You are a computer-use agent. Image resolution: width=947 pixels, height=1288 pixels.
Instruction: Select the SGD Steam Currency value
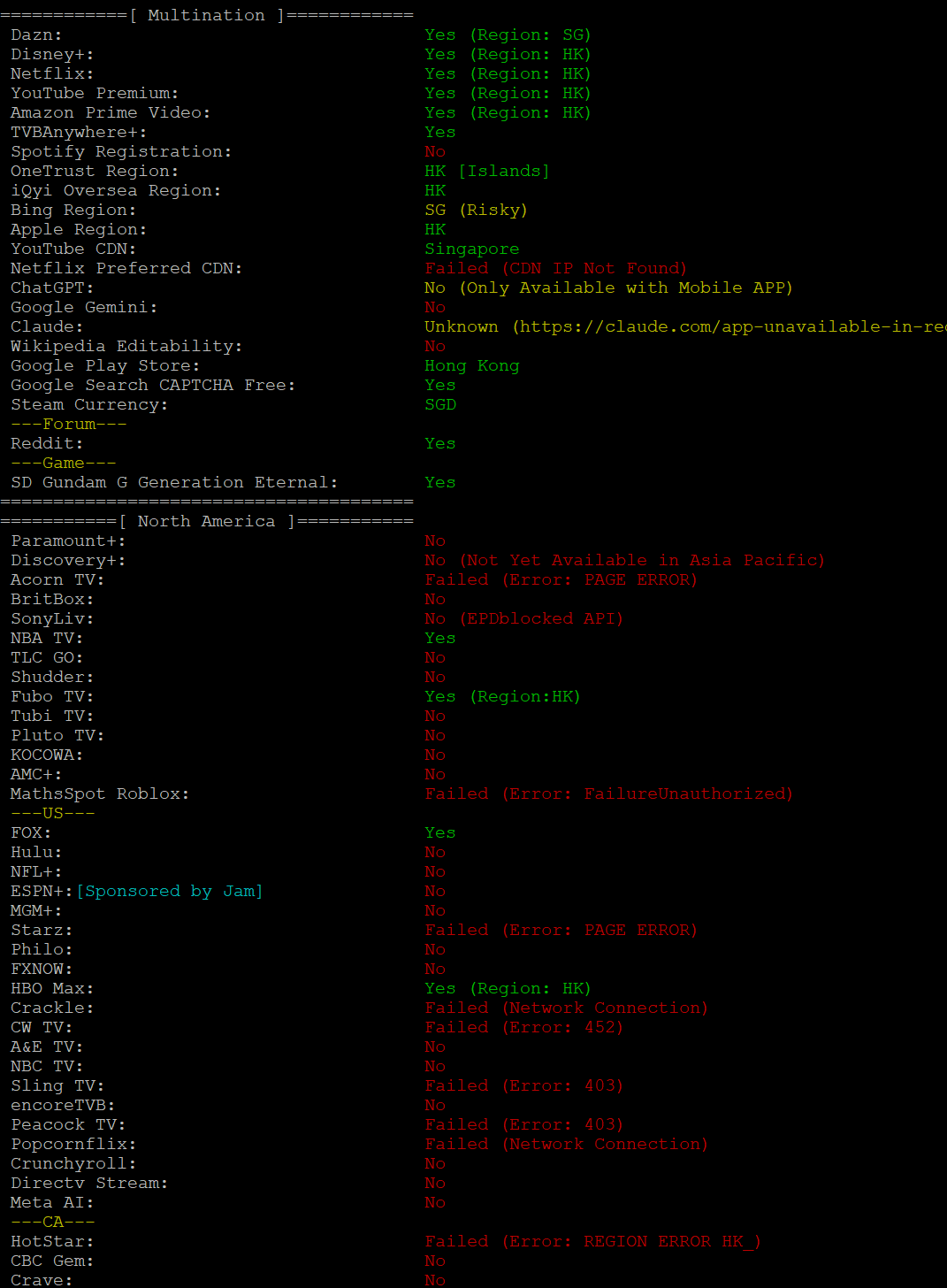click(440, 405)
